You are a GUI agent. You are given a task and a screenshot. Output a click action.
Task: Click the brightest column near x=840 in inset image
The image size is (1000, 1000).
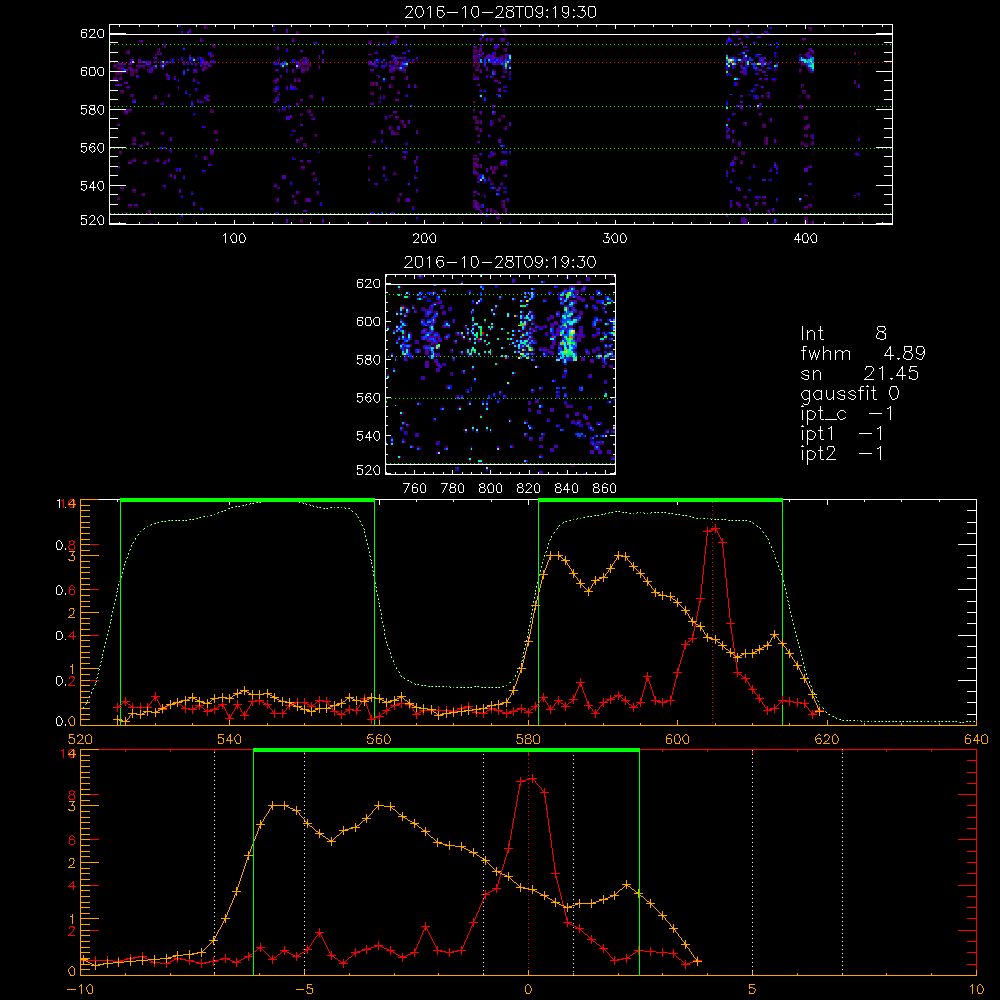click(567, 325)
